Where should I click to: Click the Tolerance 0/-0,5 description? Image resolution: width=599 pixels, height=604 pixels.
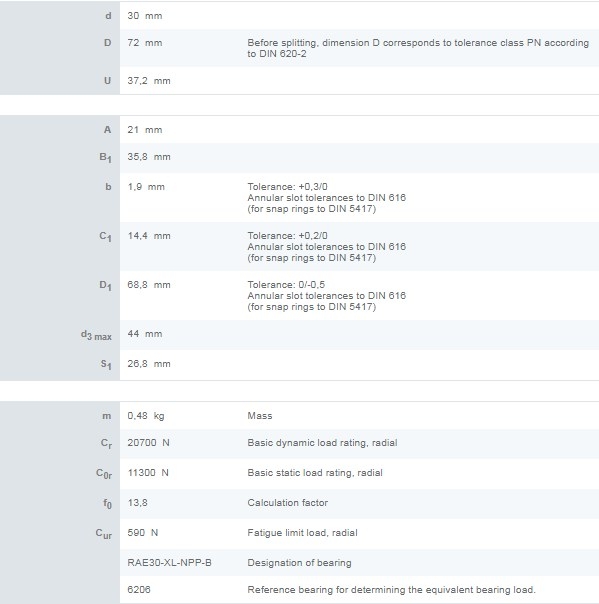[327, 295]
